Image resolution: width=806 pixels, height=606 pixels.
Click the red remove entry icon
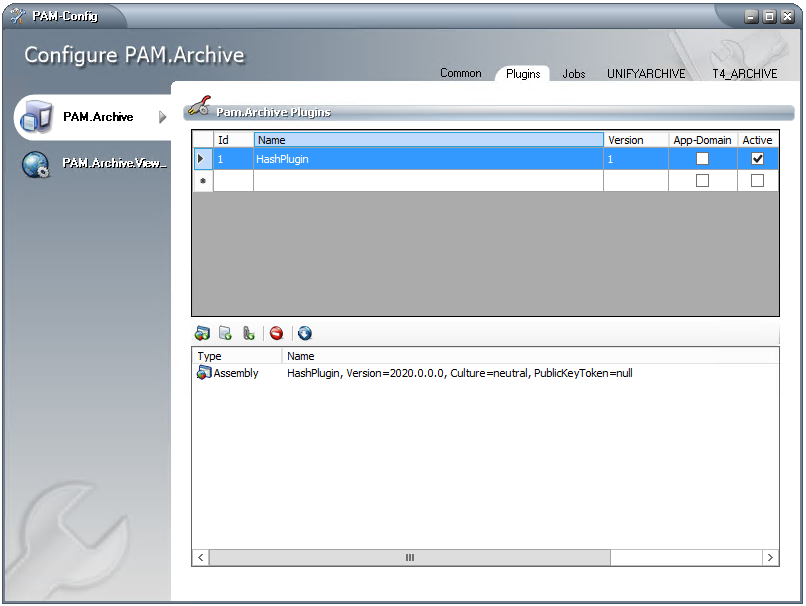click(277, 333)
